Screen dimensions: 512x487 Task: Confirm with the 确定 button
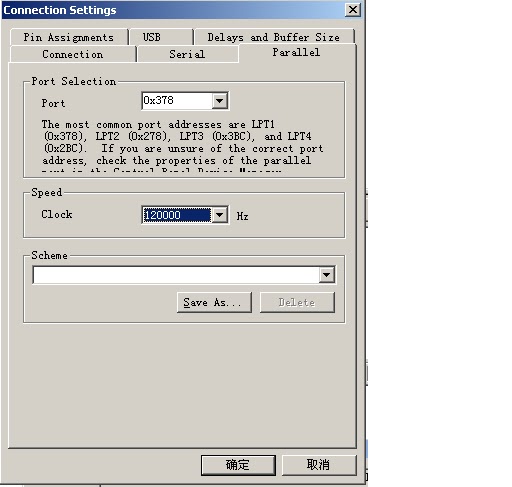[x=238, y=465]
